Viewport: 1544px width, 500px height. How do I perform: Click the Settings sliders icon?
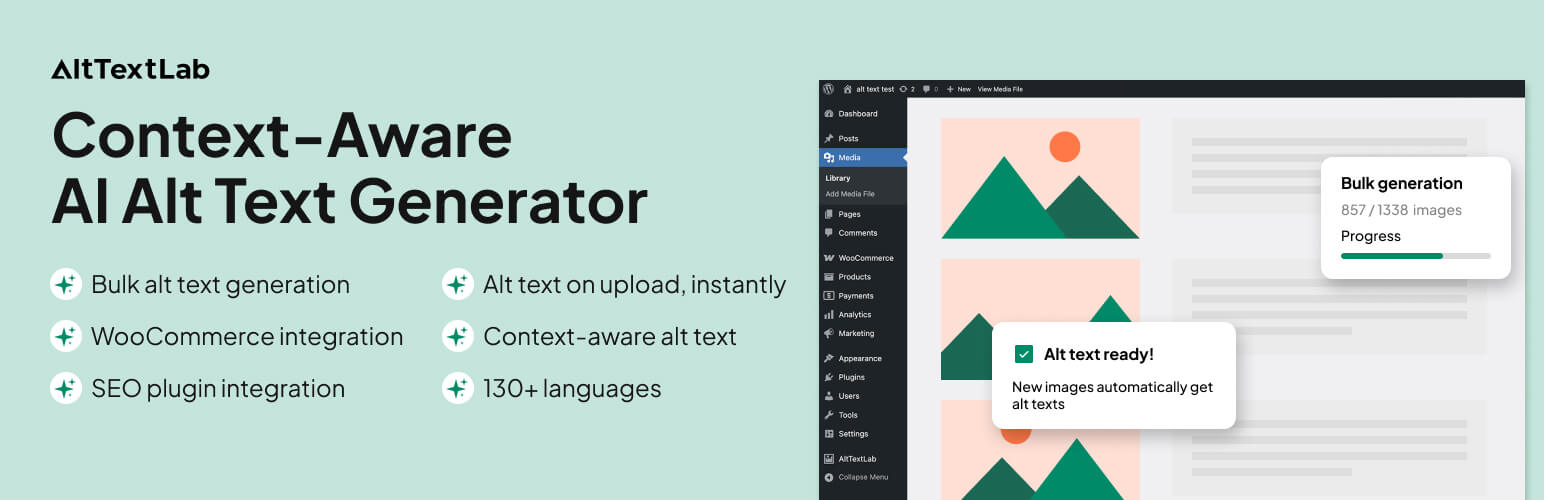pyautogui.click(x=829, y=434)
